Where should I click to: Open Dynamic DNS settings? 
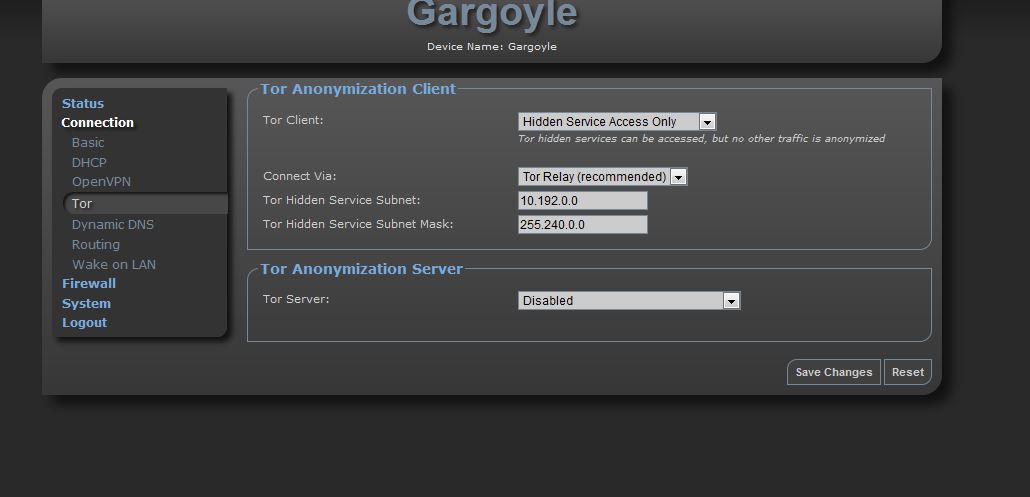coord(112,225)
